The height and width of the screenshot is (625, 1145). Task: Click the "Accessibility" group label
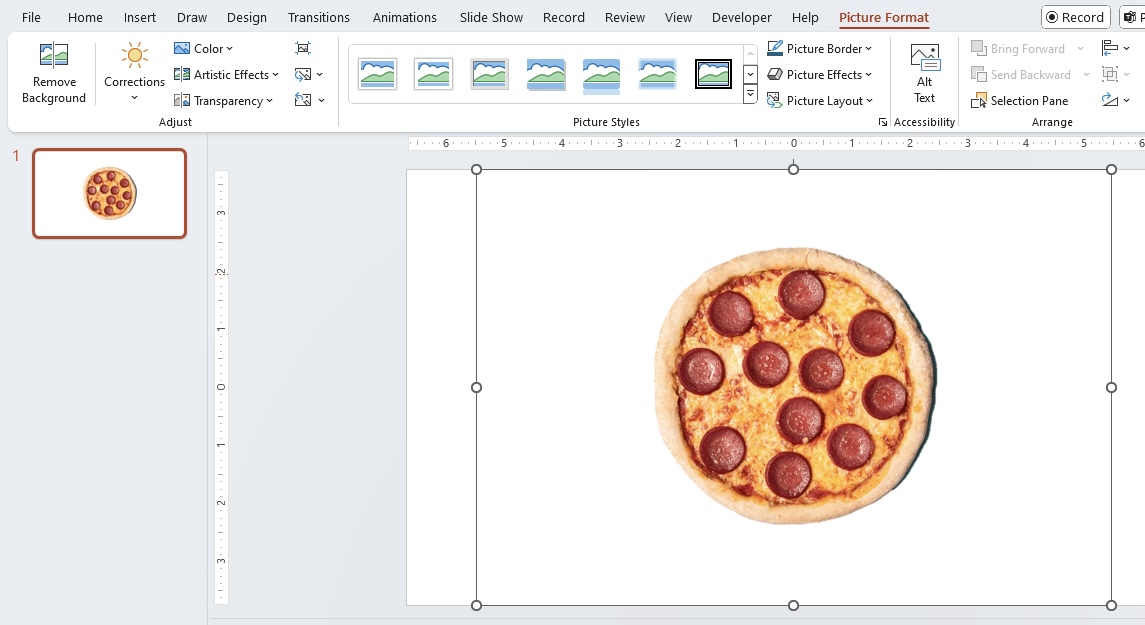(924, 122)
